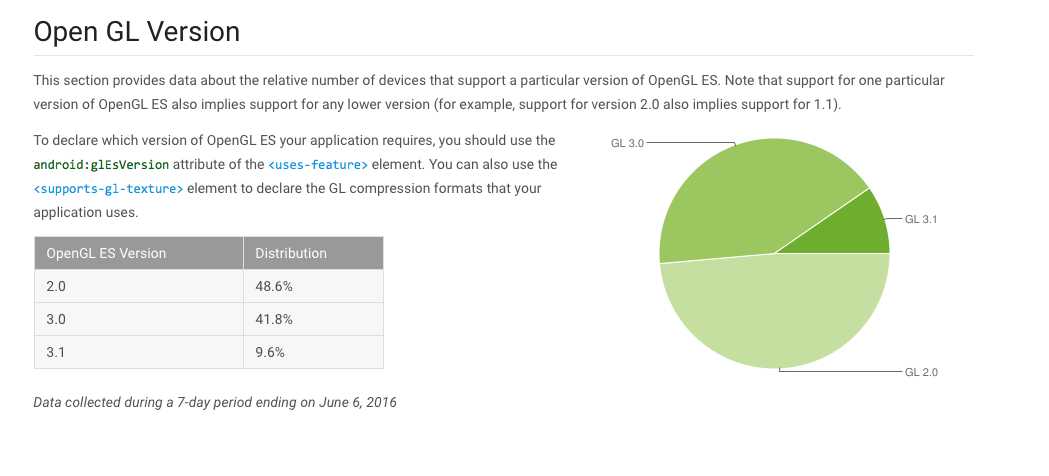Viewport: 1049px width, 476px height.
Task: Select the 48.6% distribution cell
Action: coord(313,286)
